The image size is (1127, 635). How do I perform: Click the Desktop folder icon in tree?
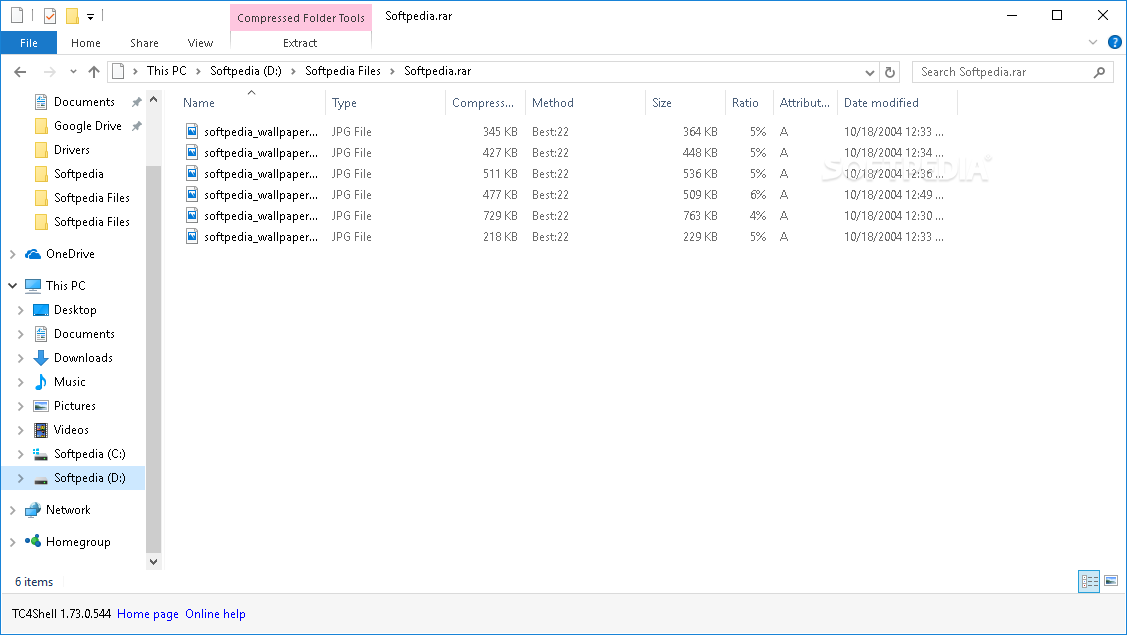coord(41,310)
